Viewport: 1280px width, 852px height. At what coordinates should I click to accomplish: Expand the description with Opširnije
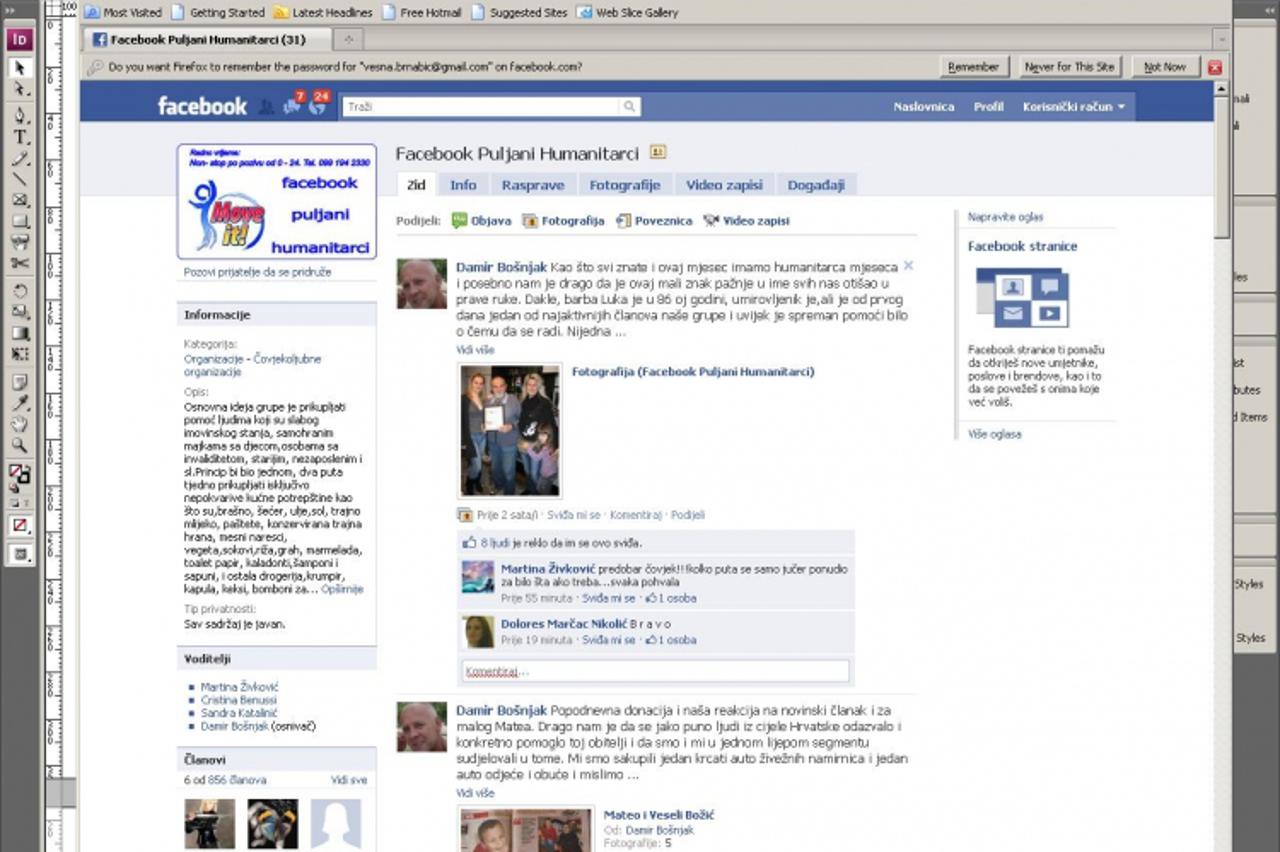(x=342, y=589)
